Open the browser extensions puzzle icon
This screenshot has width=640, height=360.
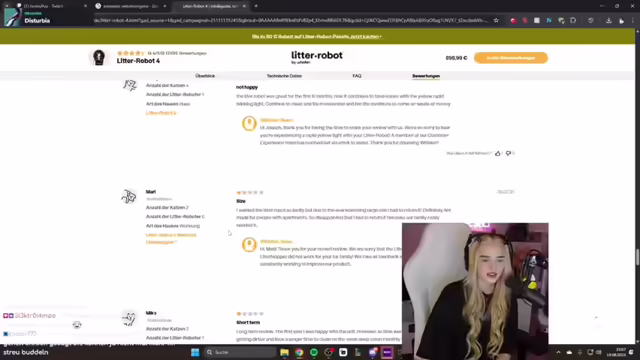(573, 20)
